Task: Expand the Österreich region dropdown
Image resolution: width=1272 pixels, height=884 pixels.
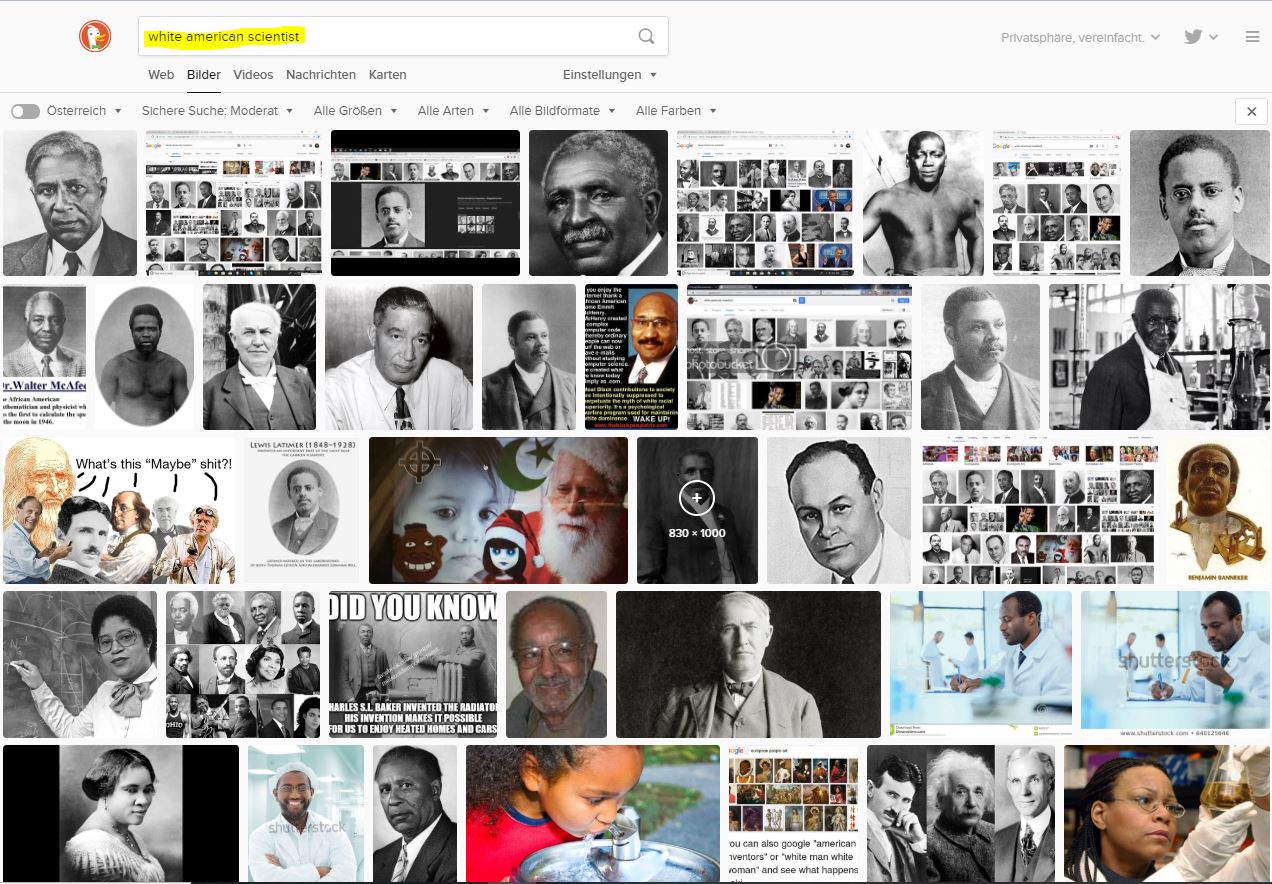Action: [x=84, y=111]
